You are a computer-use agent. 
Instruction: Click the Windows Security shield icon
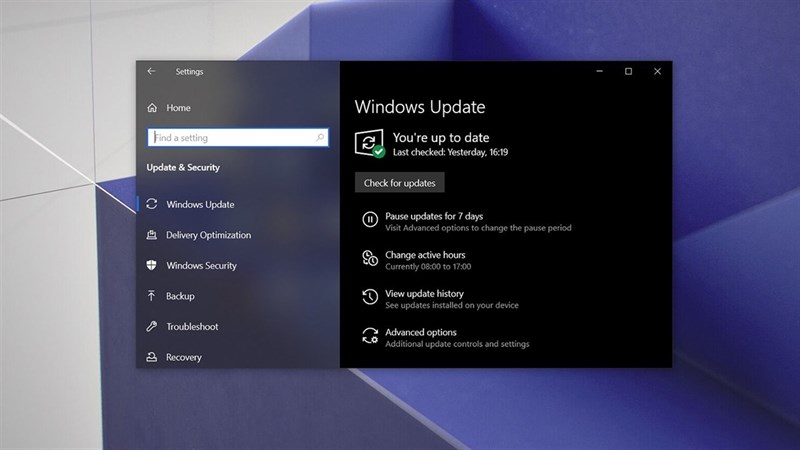pyautogui.click(x=152, y=266)
